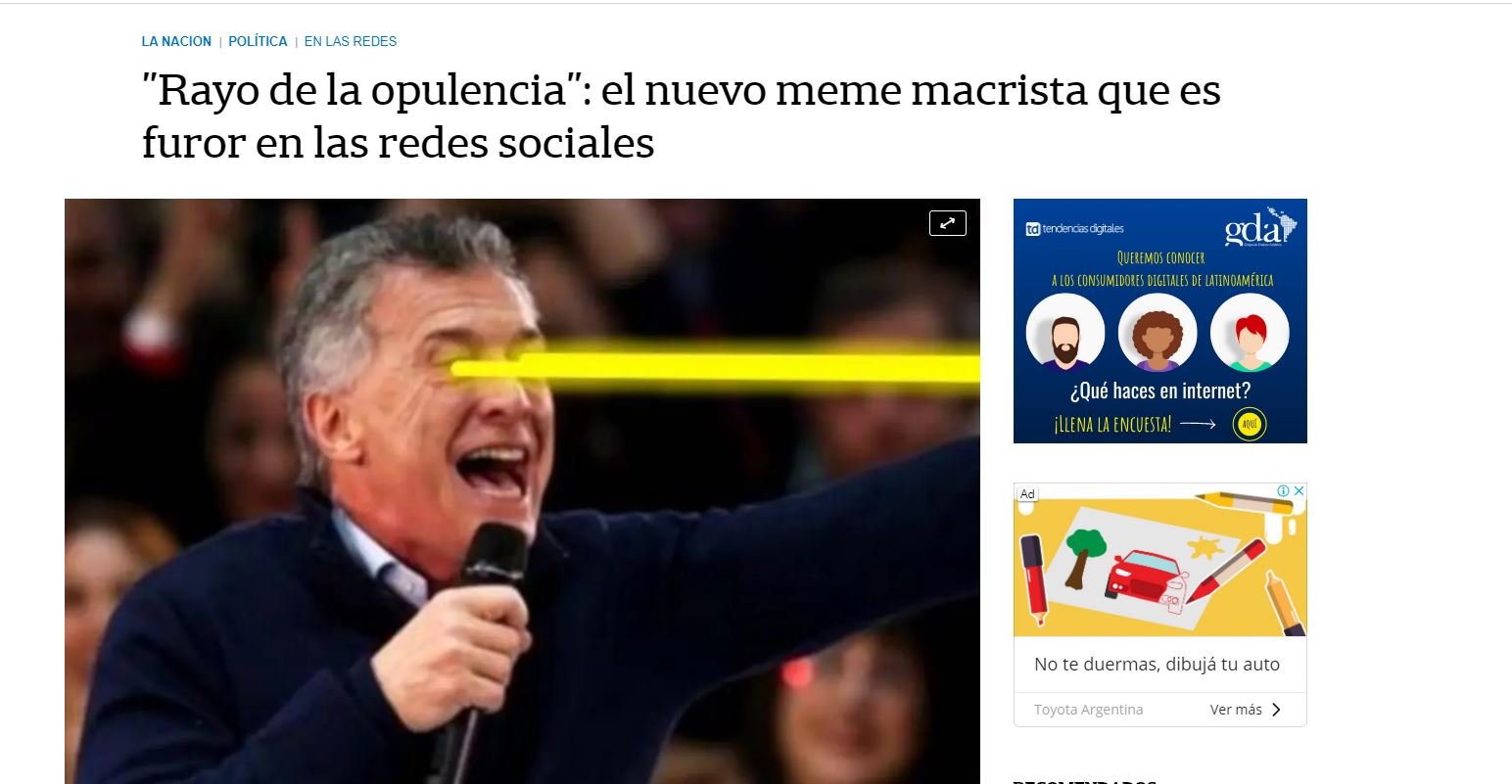Click the arrow next to Llena la encuesta

coord(1198,425)
